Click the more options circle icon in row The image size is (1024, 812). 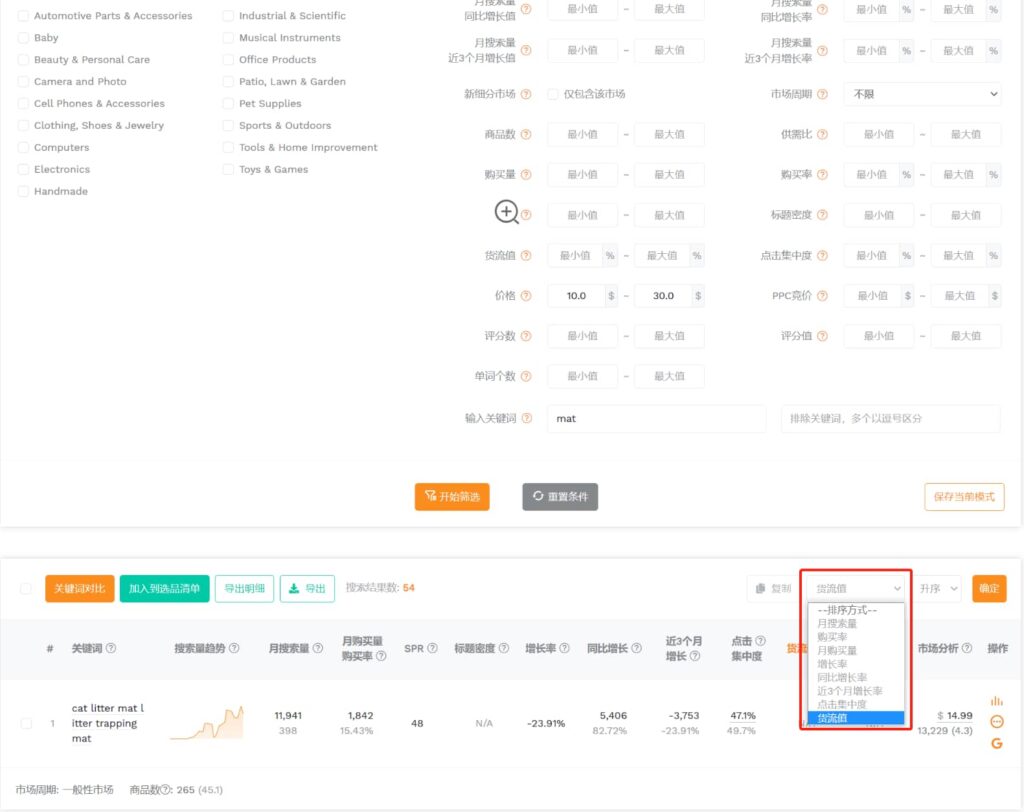point(996,722)
